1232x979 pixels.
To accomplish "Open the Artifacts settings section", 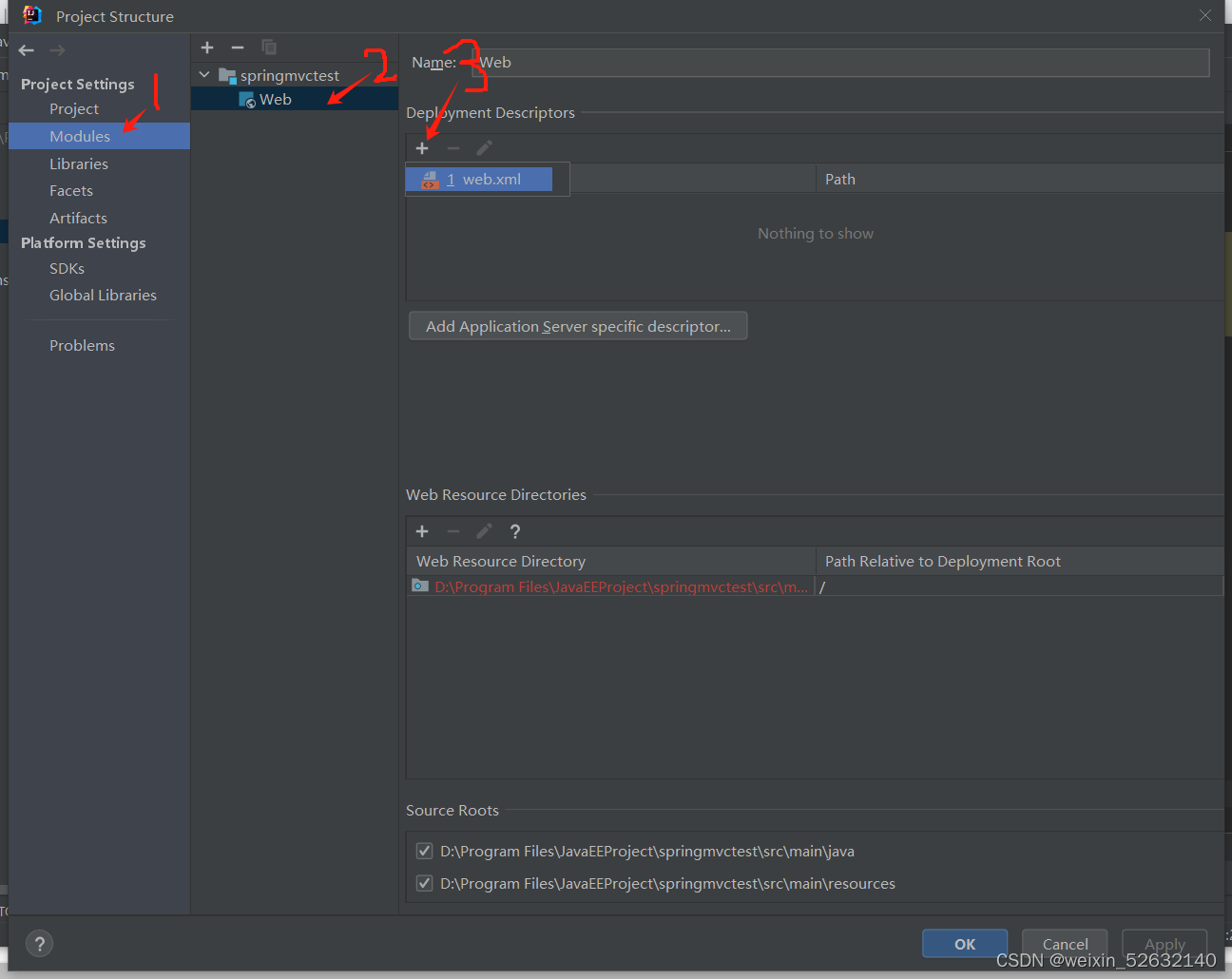I will [78, 218].
